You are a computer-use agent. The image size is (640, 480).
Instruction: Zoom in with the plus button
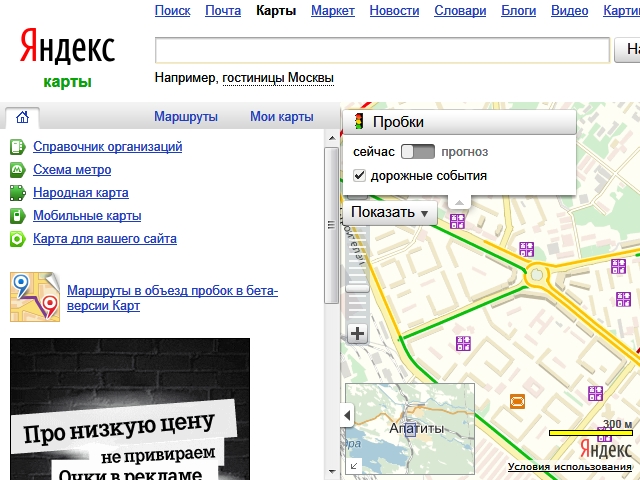[x=357, y=334]
